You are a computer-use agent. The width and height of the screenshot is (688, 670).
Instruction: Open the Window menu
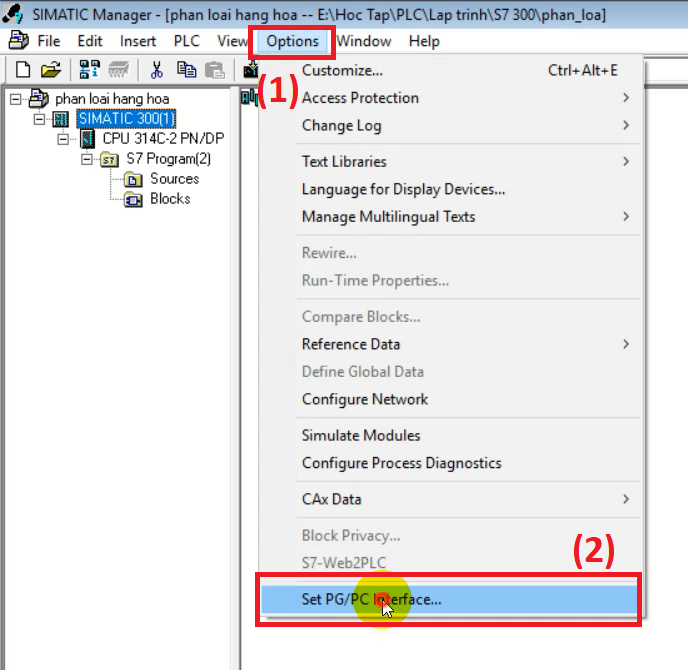[364, 41]
